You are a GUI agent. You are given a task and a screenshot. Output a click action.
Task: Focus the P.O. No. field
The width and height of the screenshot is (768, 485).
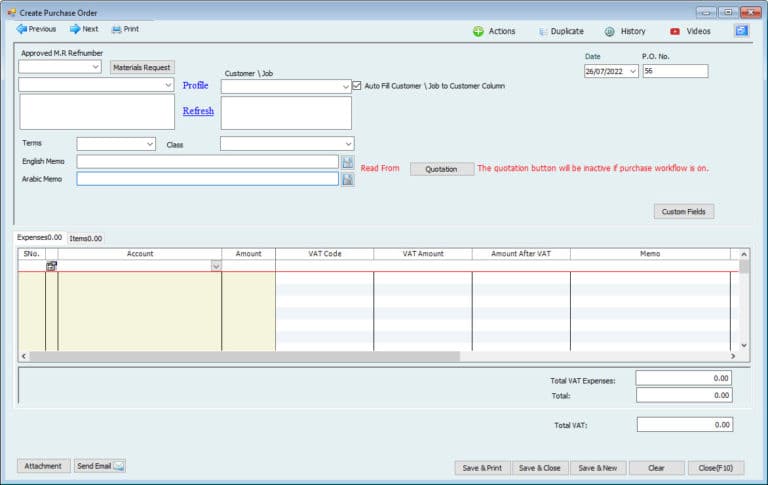click(675, 71)
